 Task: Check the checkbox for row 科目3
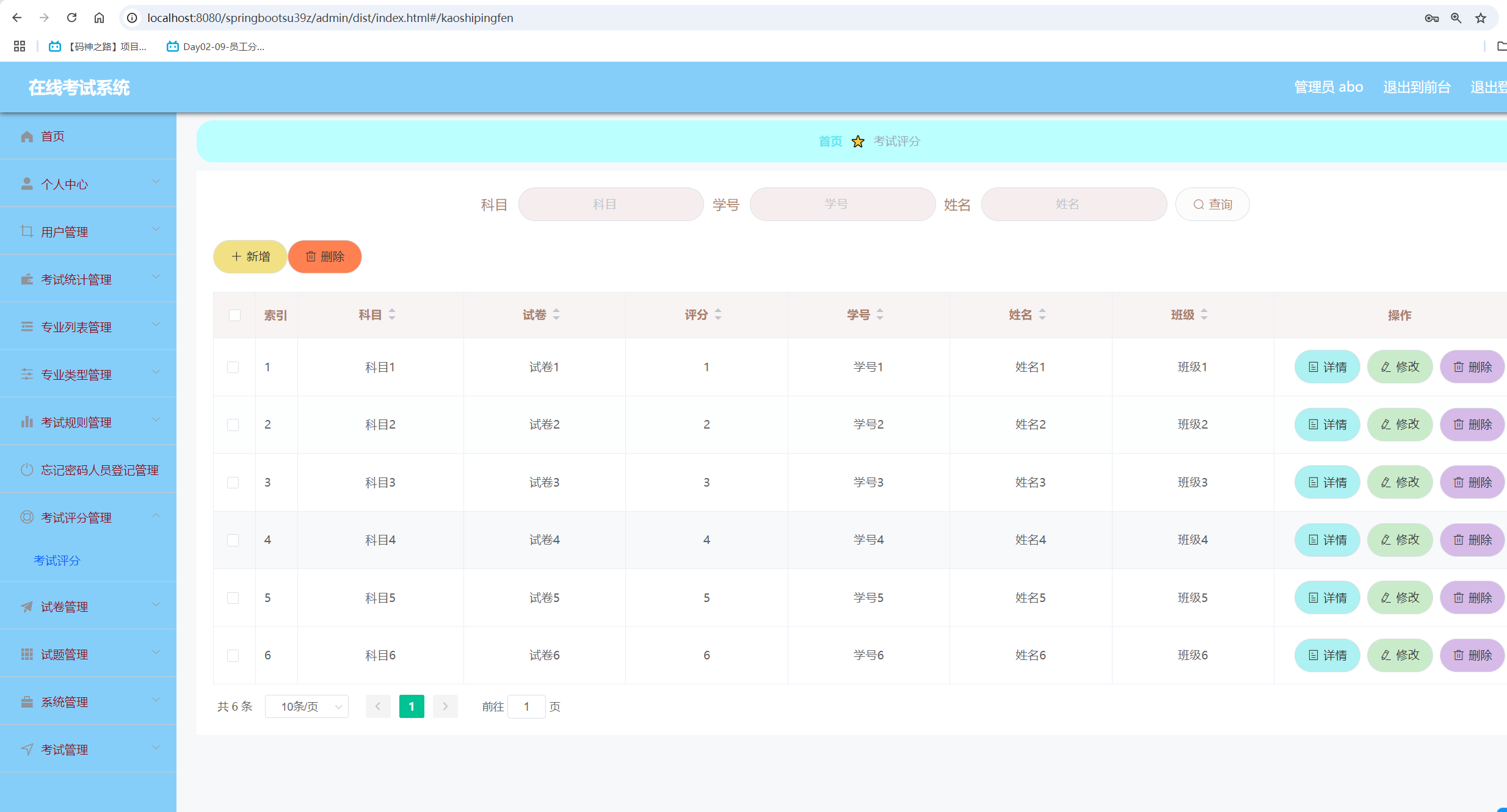pos(233,482)
